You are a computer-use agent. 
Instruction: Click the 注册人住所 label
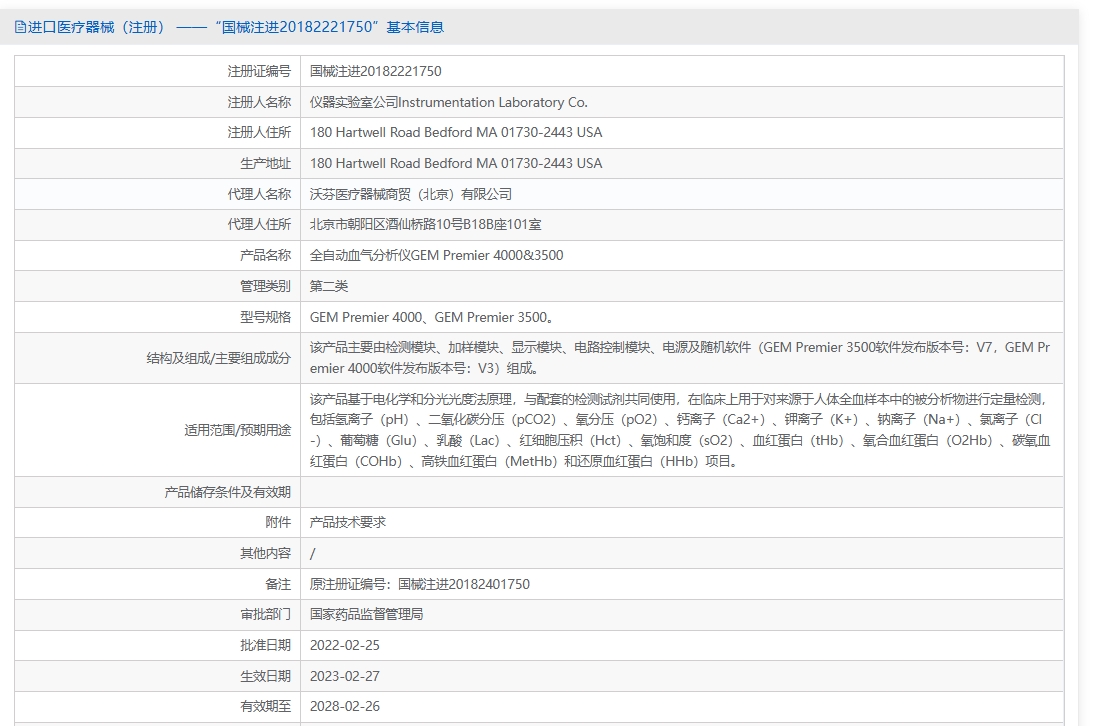click(x=259, y=132)
